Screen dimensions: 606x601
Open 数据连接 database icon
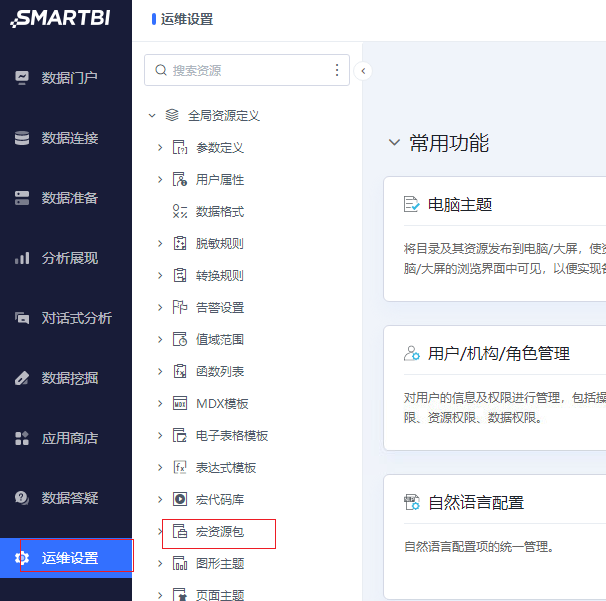click(22, 138)
